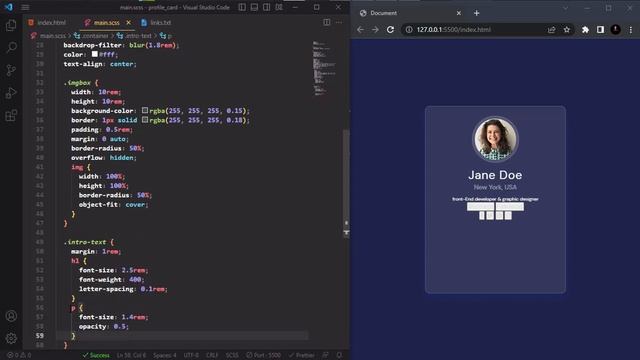The height and width of the screenshot is (360, 640).
Task: Go forward in the browser
Action: pyautogui.click(x=375, y=29)
